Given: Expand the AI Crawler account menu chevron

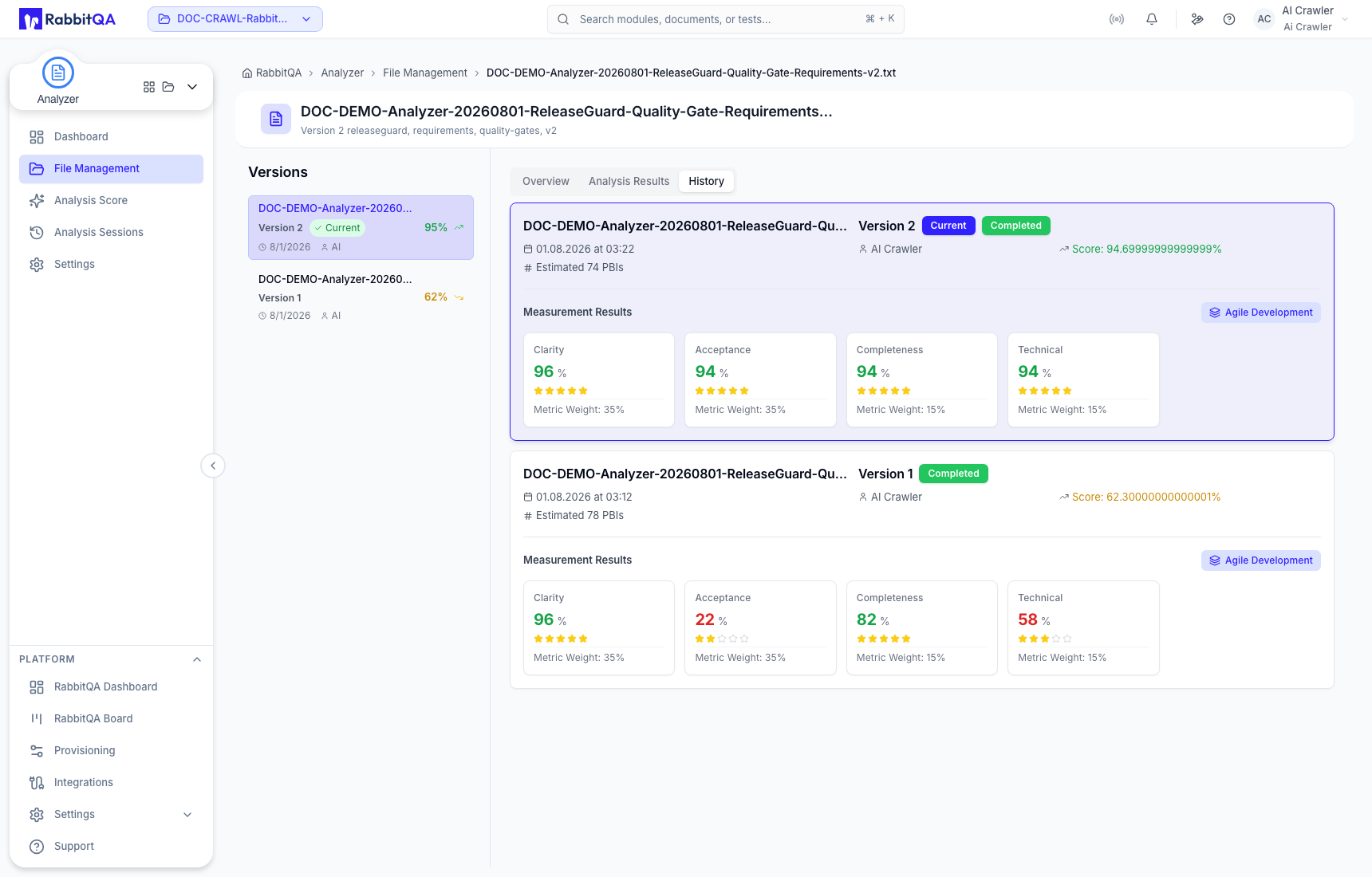Looking at the screenshot, I should (x=1345, y=19).
